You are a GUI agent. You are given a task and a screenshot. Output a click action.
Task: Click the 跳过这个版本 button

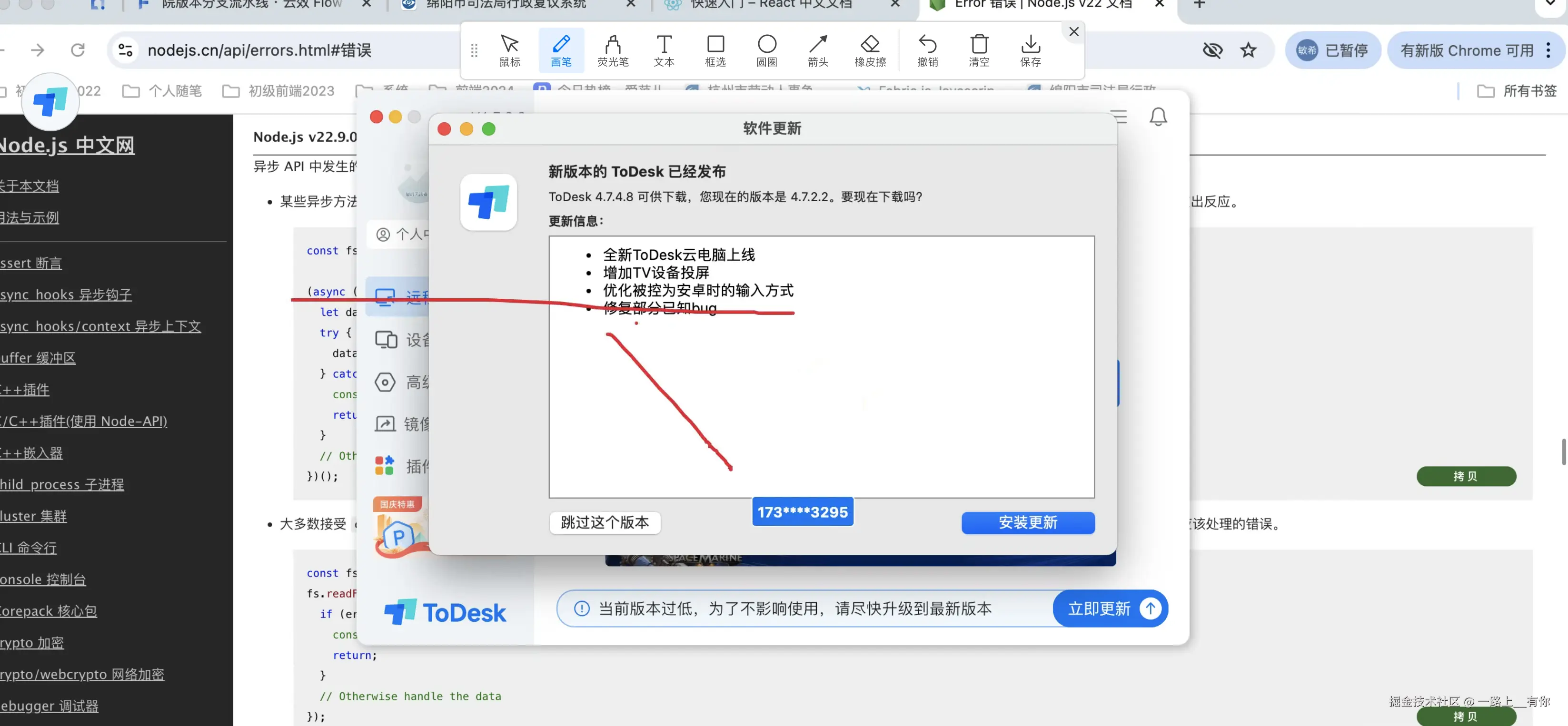605,522
